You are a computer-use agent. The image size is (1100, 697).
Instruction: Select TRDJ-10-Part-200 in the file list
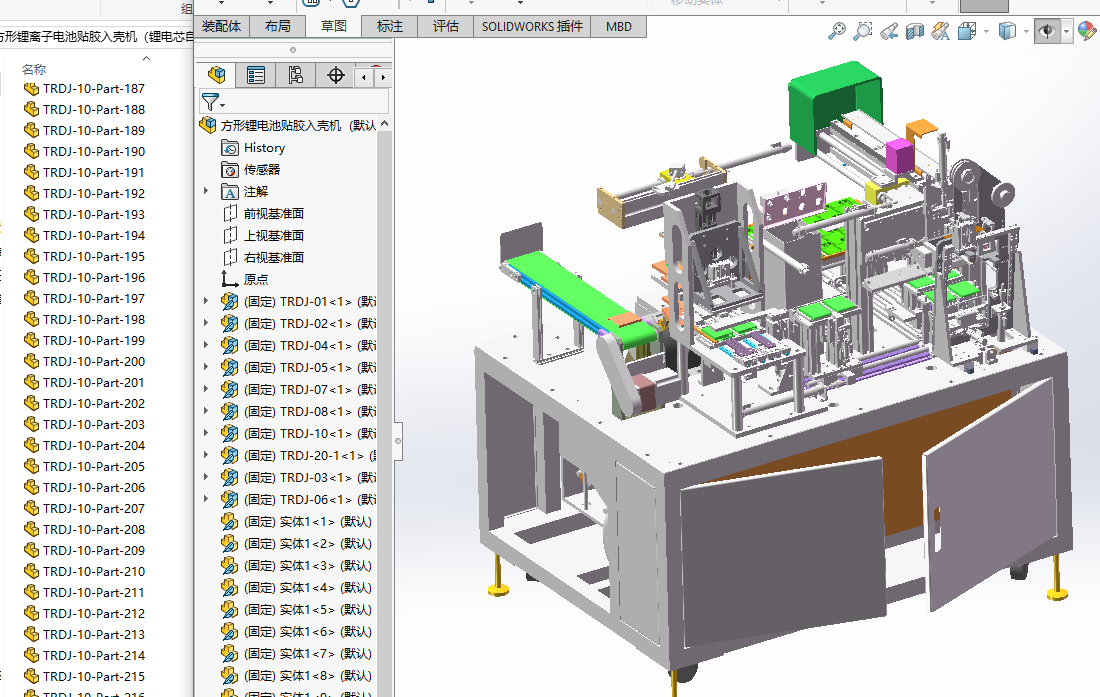[93, 361]
